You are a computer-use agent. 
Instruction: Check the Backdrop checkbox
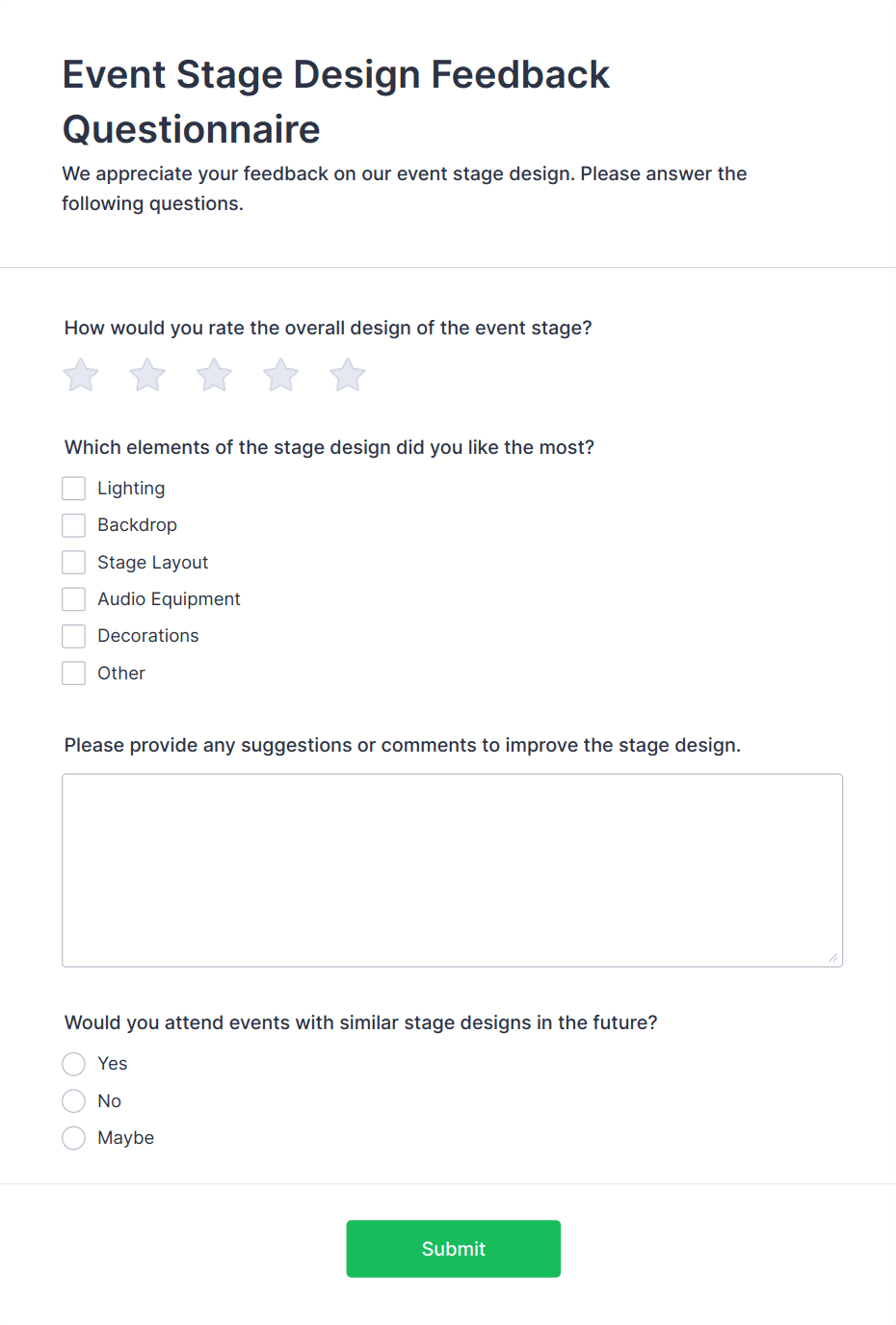73,525
